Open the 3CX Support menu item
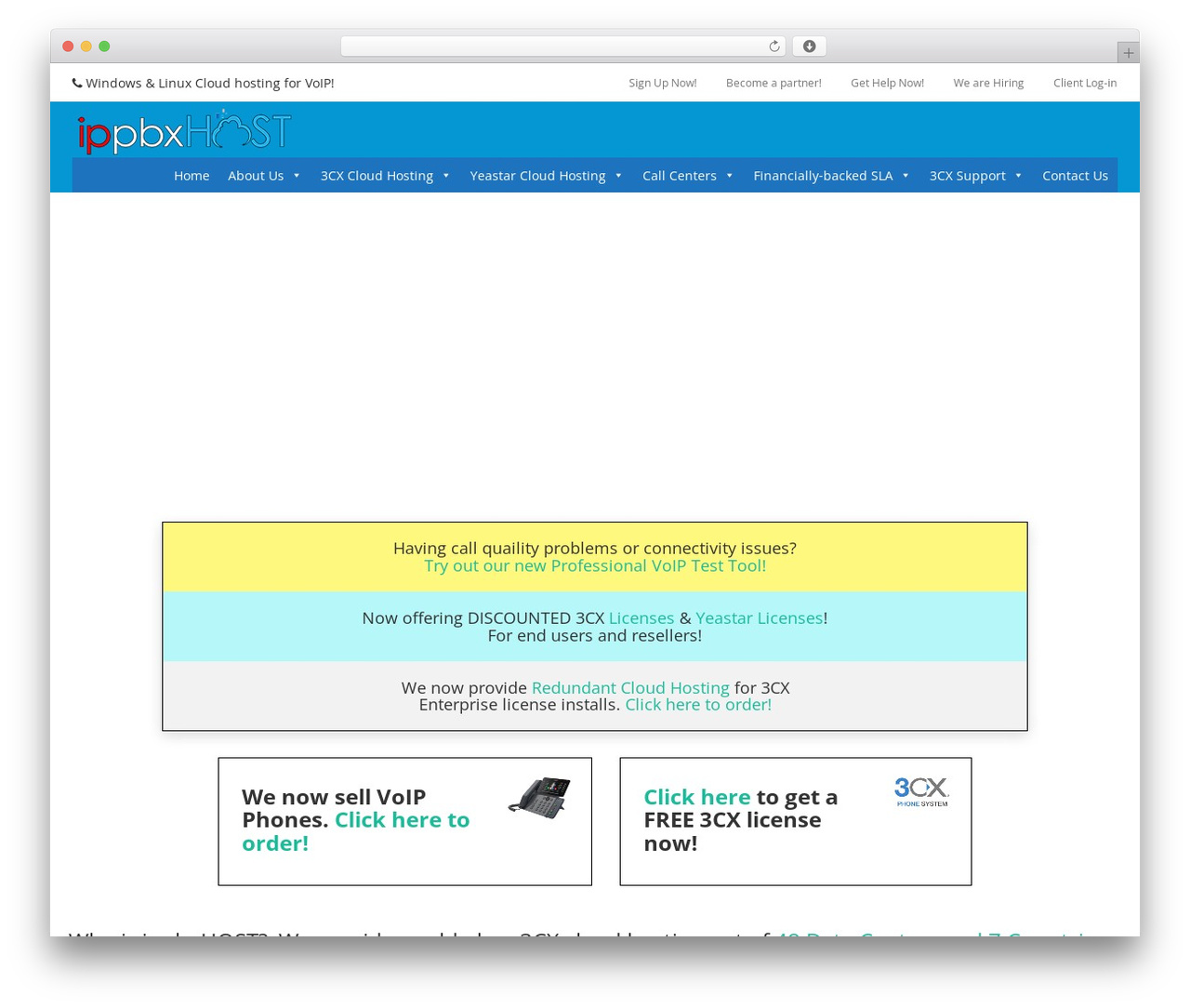Screen dimensions: 1190x1008 pyautogui.click(x=968, y=176)
